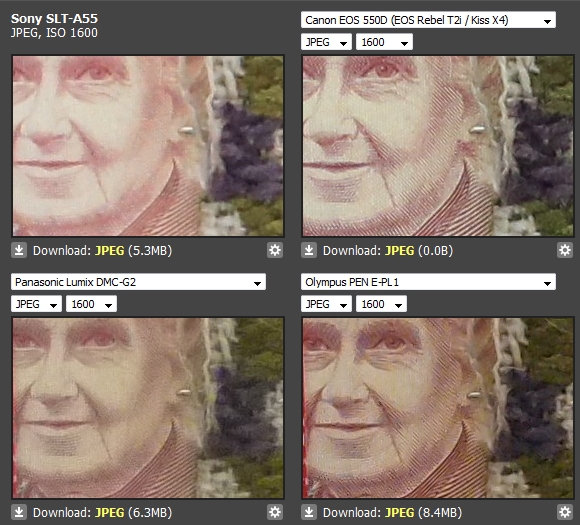Open the Olympus PEN E-PL1 camera dropdown
The height and width of the screenshot is (525, 580).
pos(428,282)
